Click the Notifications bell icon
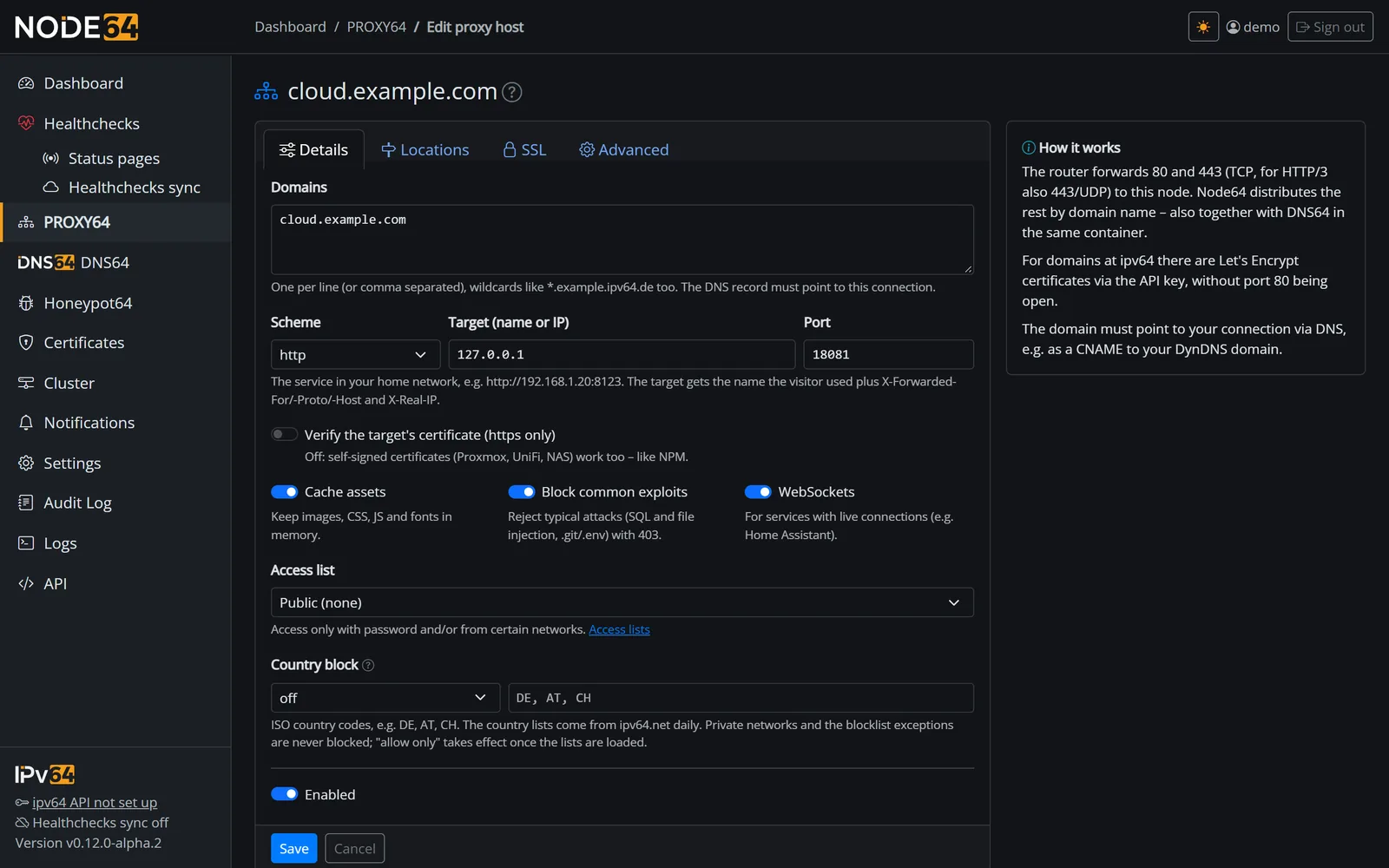Viewport: 1389px width, 868px height. point(26,423)
